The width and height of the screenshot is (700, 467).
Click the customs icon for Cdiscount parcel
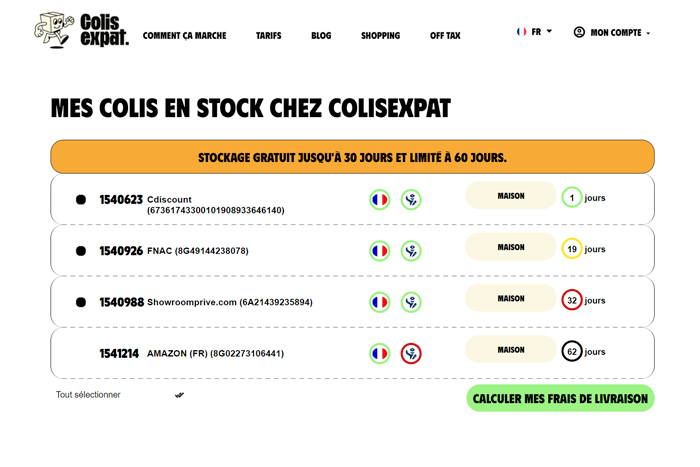(x=411, y=200)
